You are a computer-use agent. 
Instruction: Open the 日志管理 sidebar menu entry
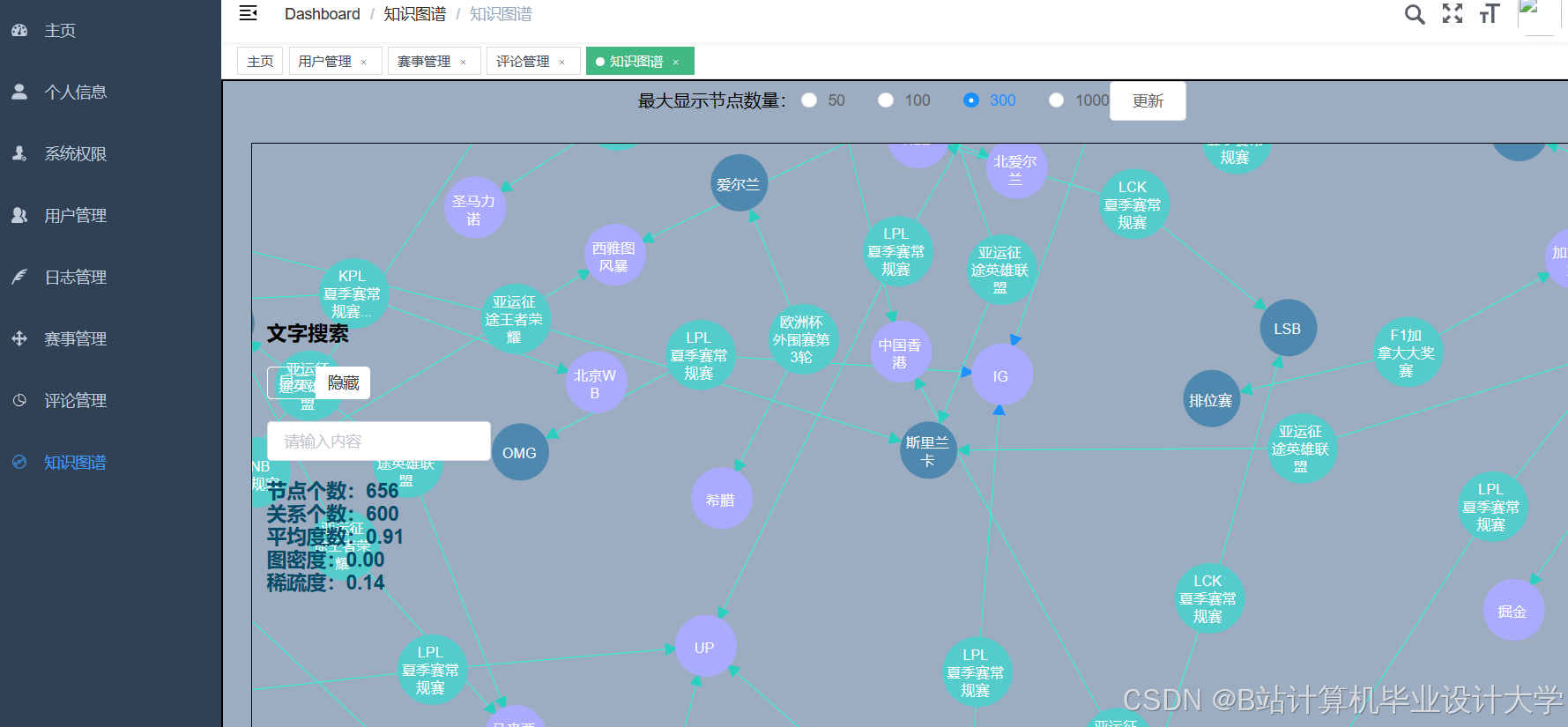[x=110, y=277]
